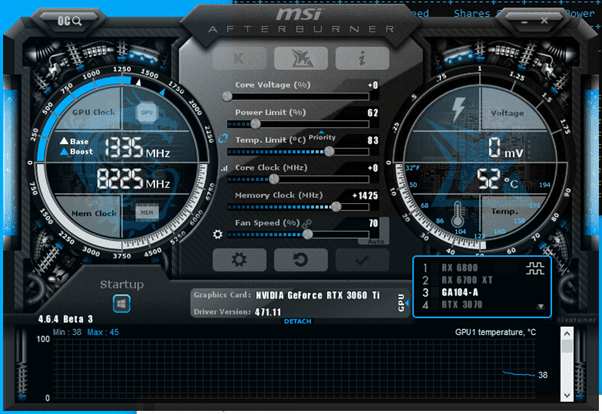Open settings with the gear button
The width and height of the screenshot is (602, 414).
click(x=239, y=260)
